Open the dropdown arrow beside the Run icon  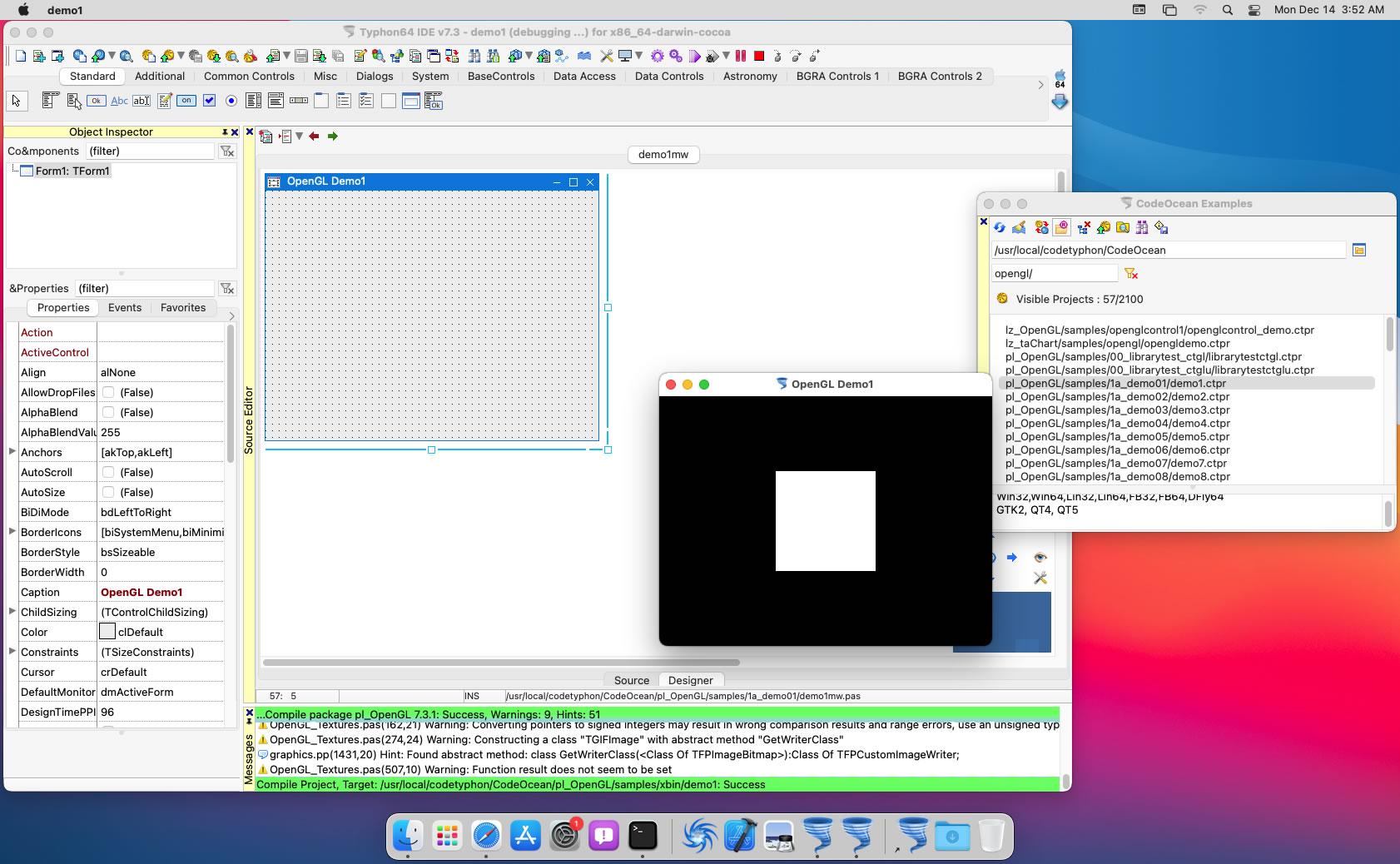click(726, 56)
